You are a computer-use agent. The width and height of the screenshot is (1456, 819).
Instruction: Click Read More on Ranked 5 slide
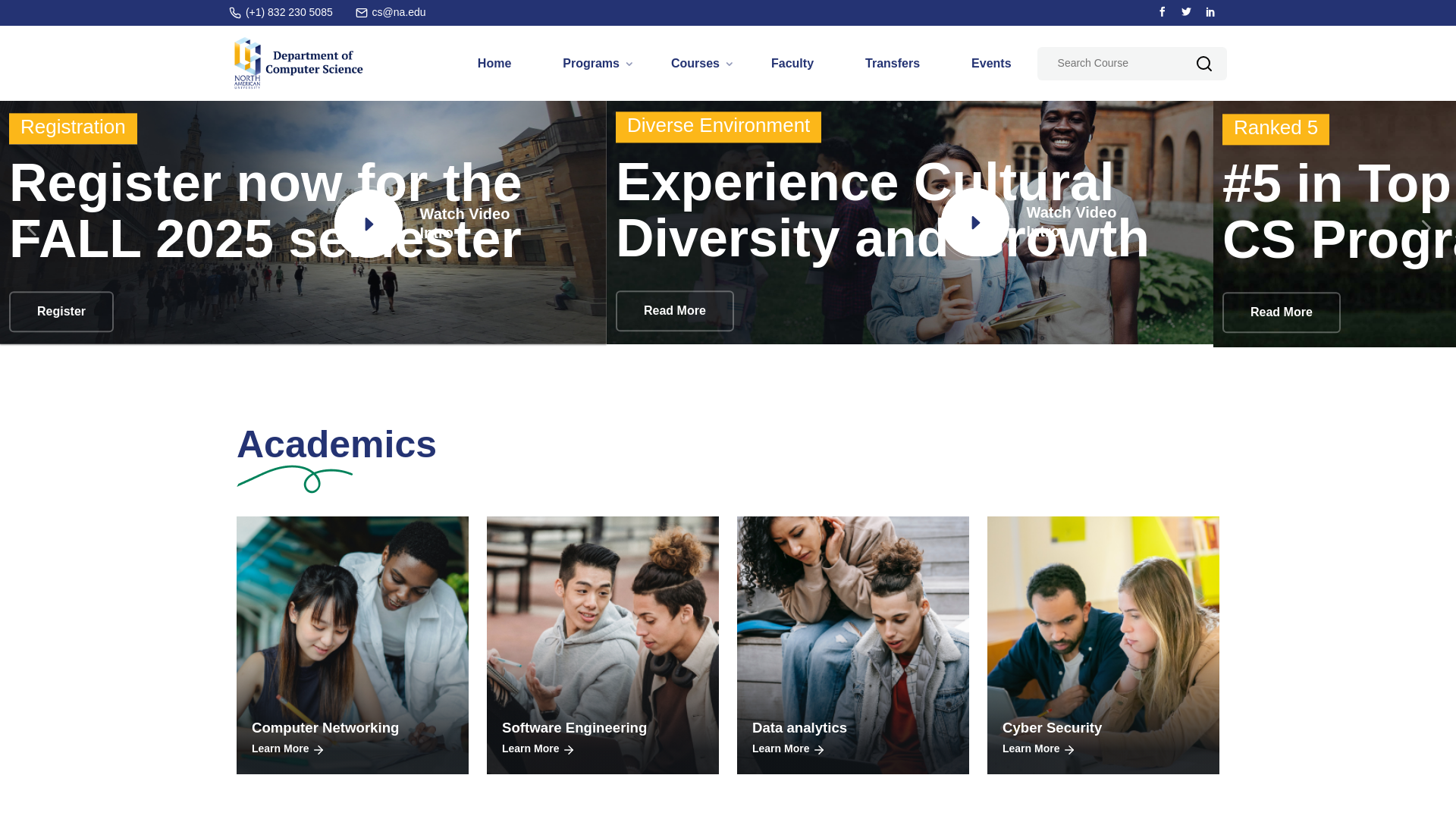tap(1282, 312)
